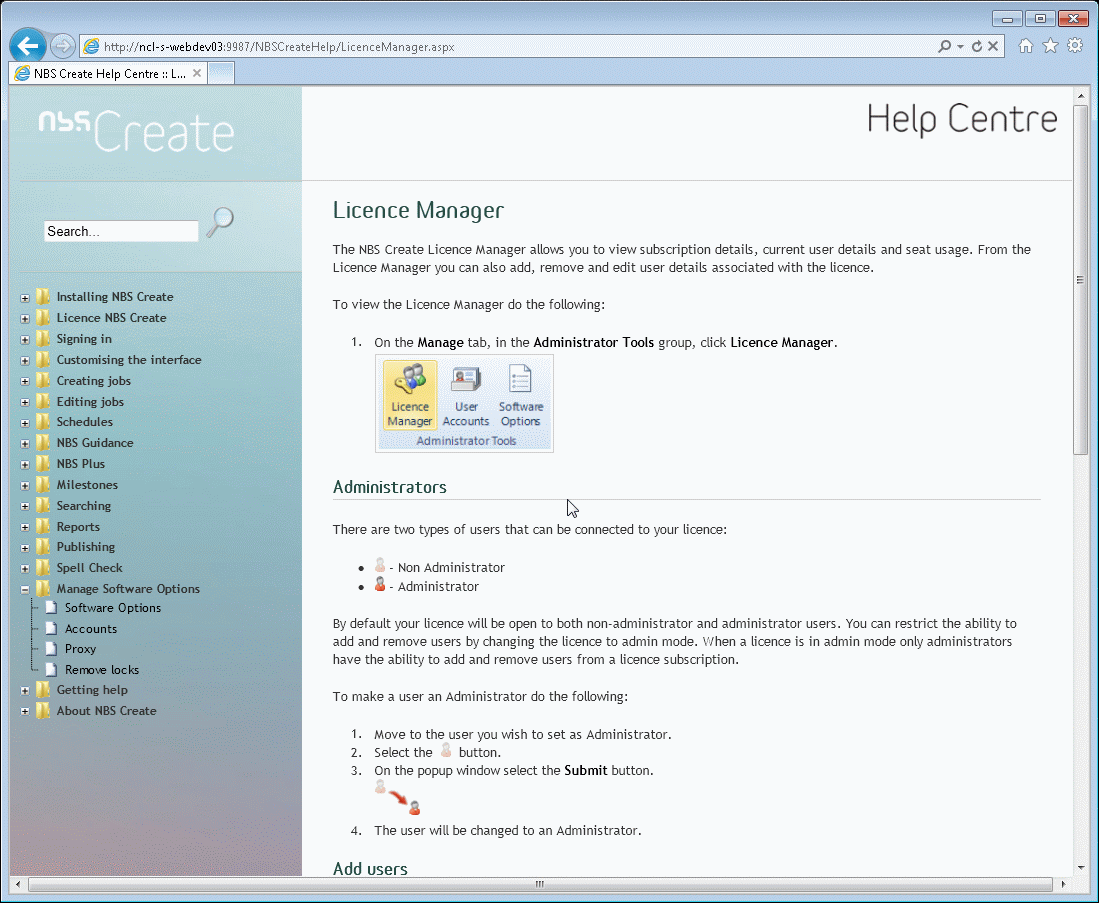Screen dimensions: 1099x903
Task: Expand the Milestones tree node
Action: pyautogui.click(x=24, y=484)
